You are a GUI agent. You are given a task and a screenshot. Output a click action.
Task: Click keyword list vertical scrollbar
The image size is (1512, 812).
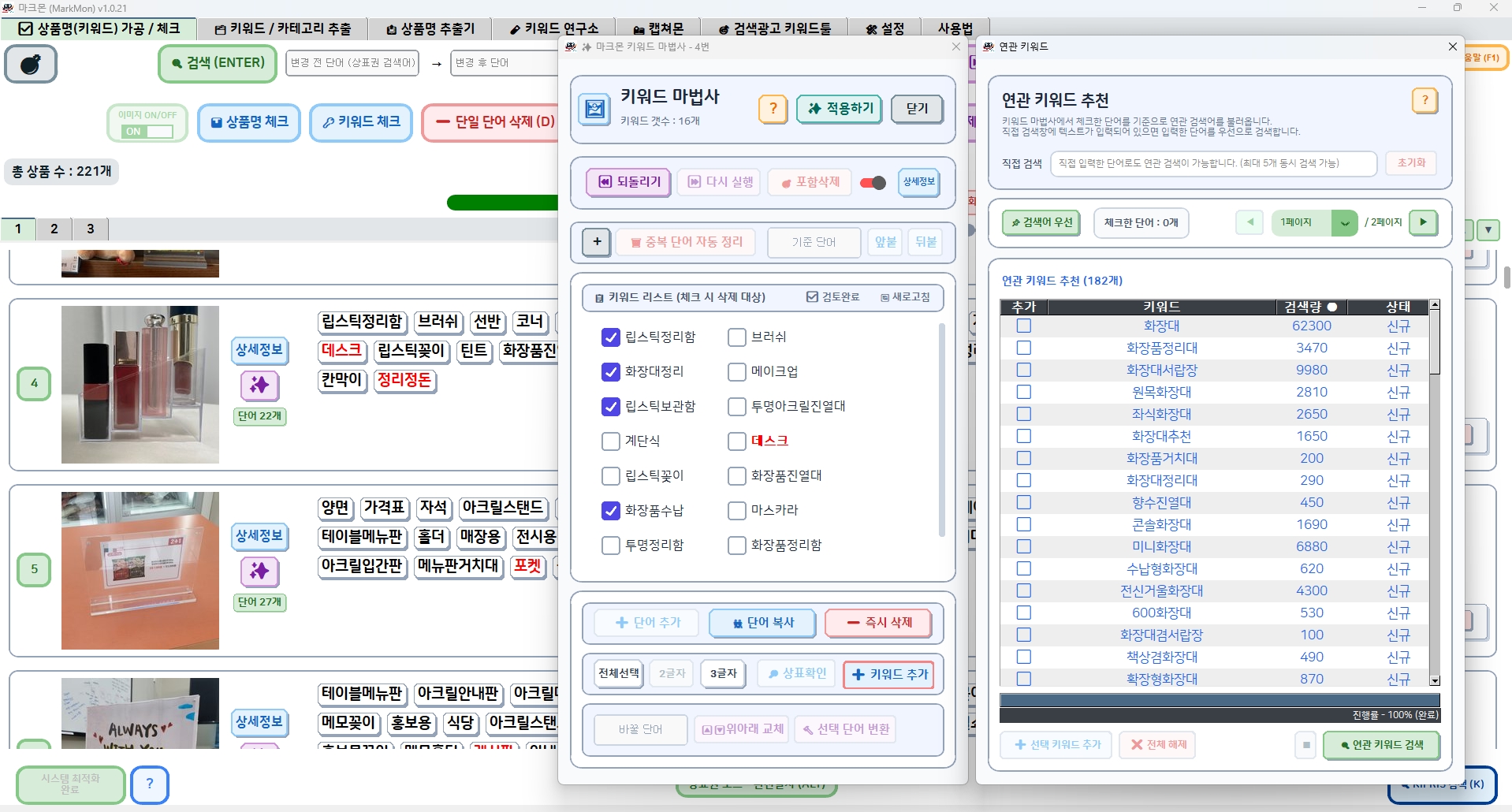coord(941,430)
